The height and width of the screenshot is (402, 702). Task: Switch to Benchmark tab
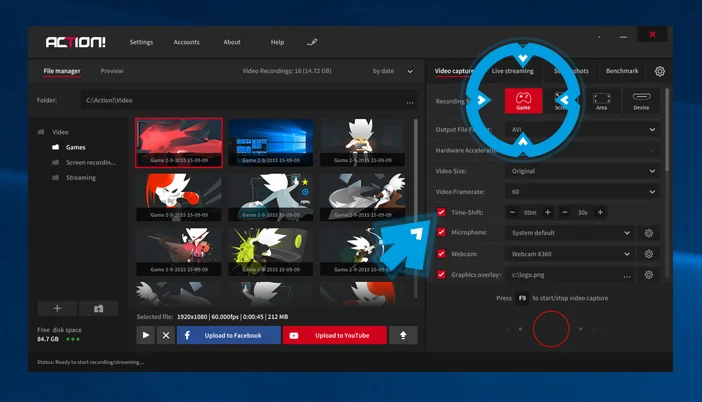tap(622, 71)
